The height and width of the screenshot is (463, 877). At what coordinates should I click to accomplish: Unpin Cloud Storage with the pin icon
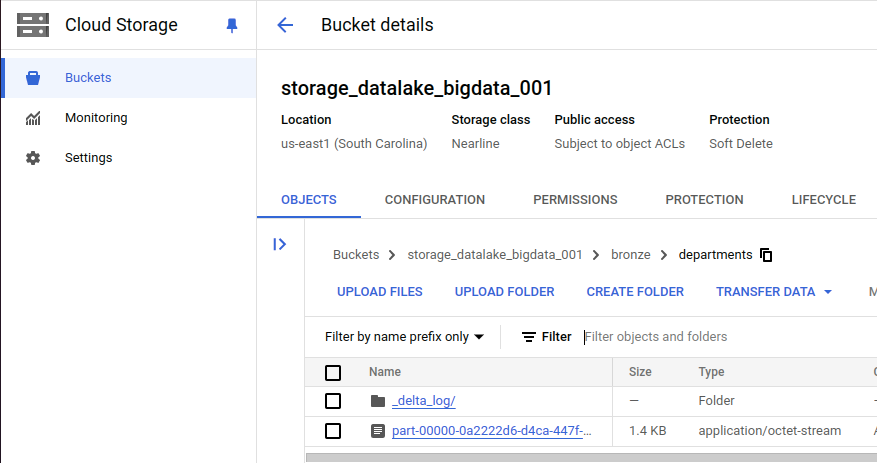click(x=232, y=25)
